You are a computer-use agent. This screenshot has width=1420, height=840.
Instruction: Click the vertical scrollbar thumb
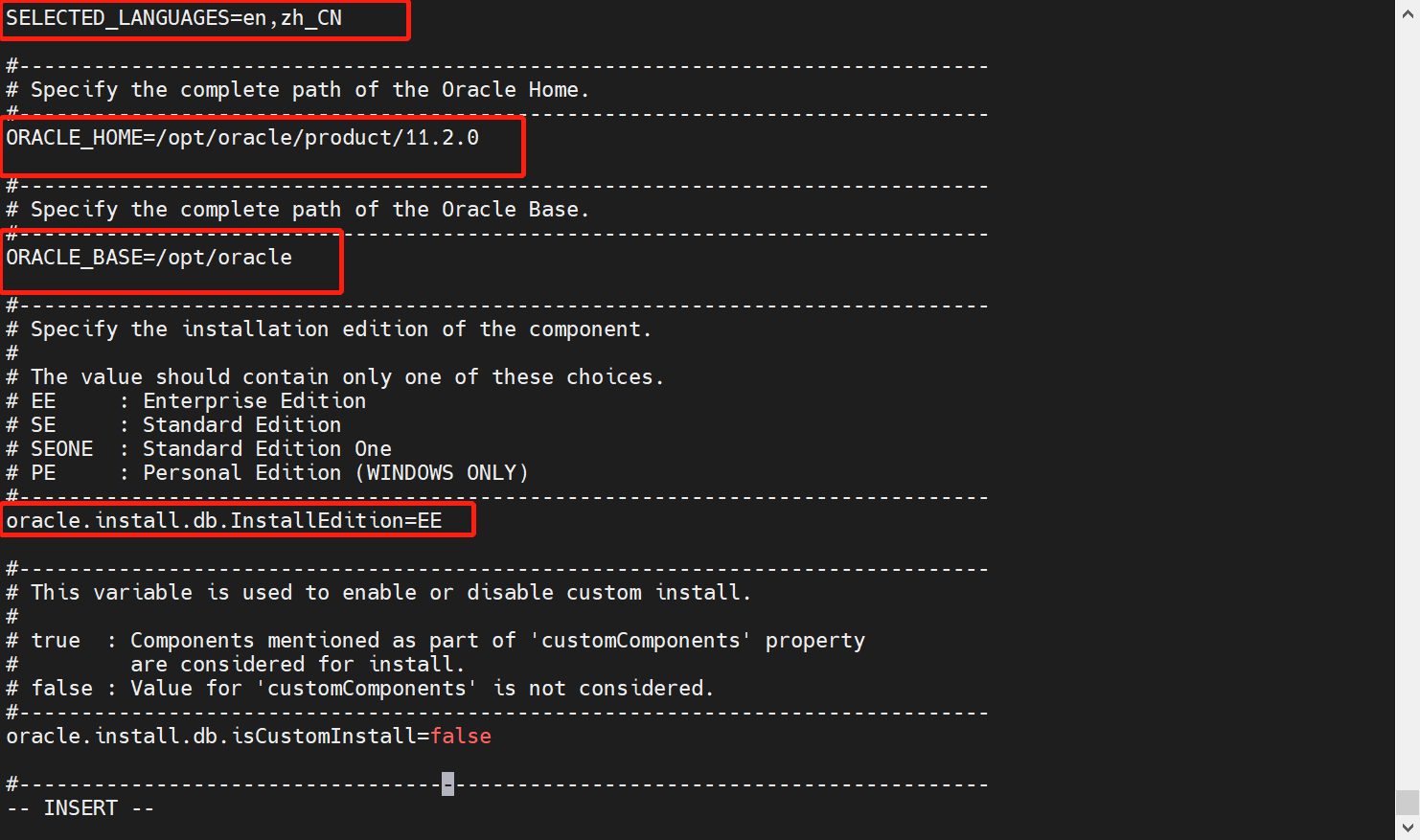click(1407, 801)
